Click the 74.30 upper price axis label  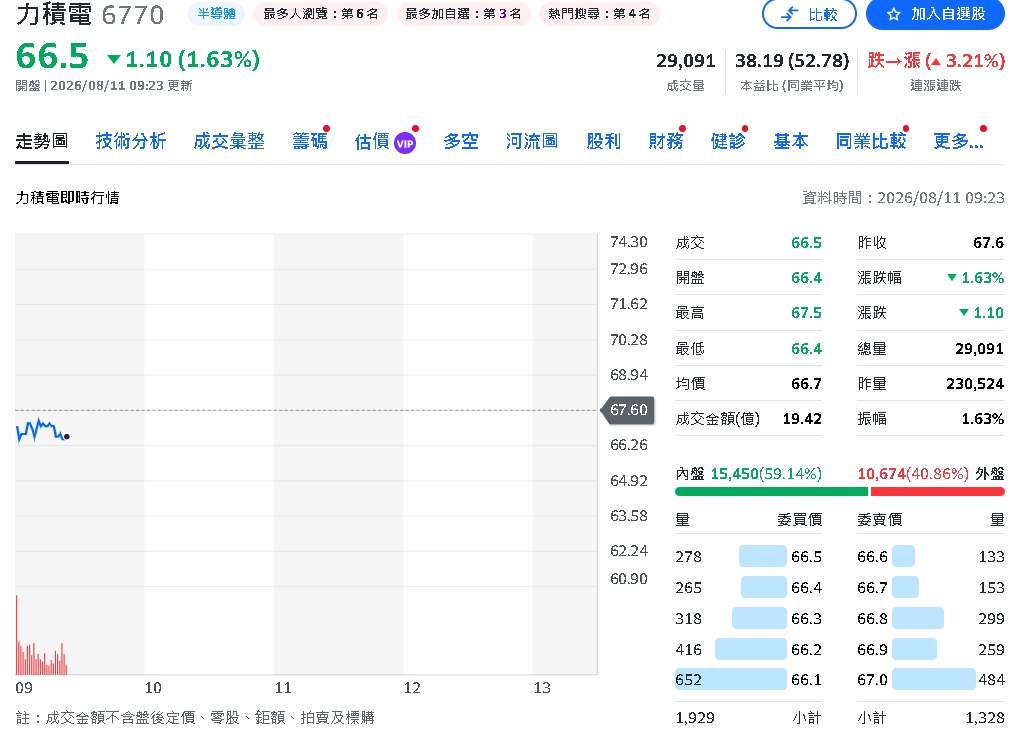(628, 242)
